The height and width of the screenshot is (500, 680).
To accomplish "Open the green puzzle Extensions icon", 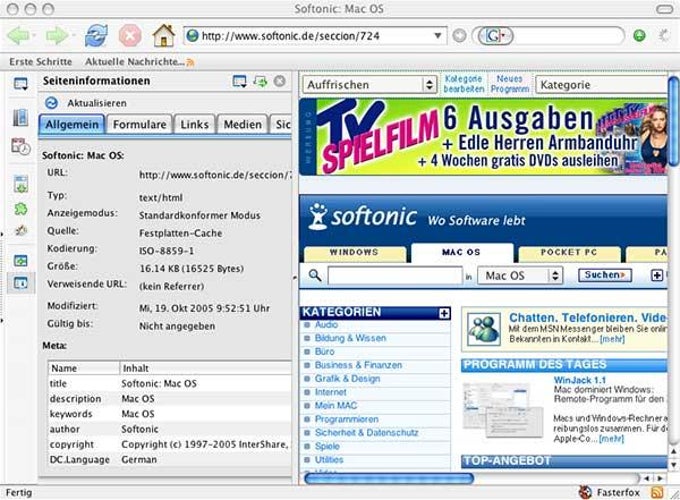I will [x=21, y=209].
